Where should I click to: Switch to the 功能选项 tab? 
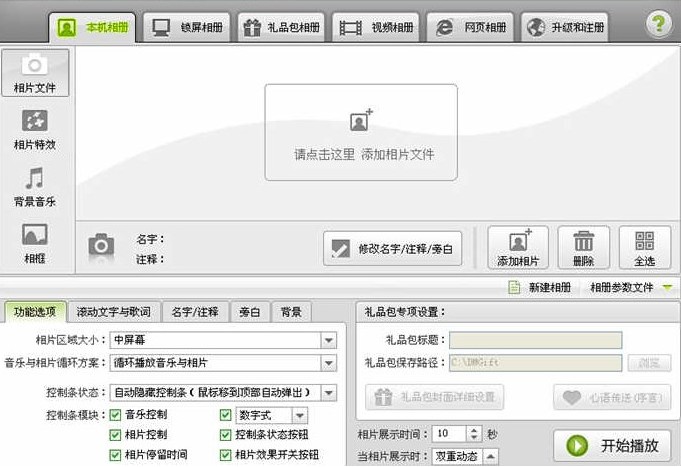coord(35,311)
